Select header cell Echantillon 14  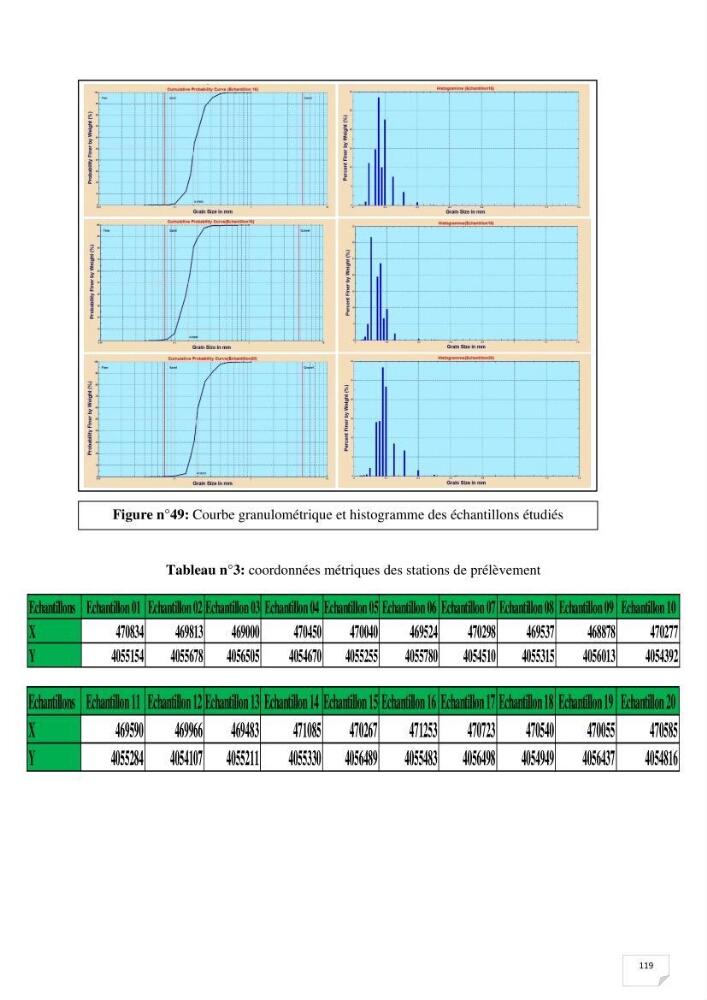(x=291, y=702)
